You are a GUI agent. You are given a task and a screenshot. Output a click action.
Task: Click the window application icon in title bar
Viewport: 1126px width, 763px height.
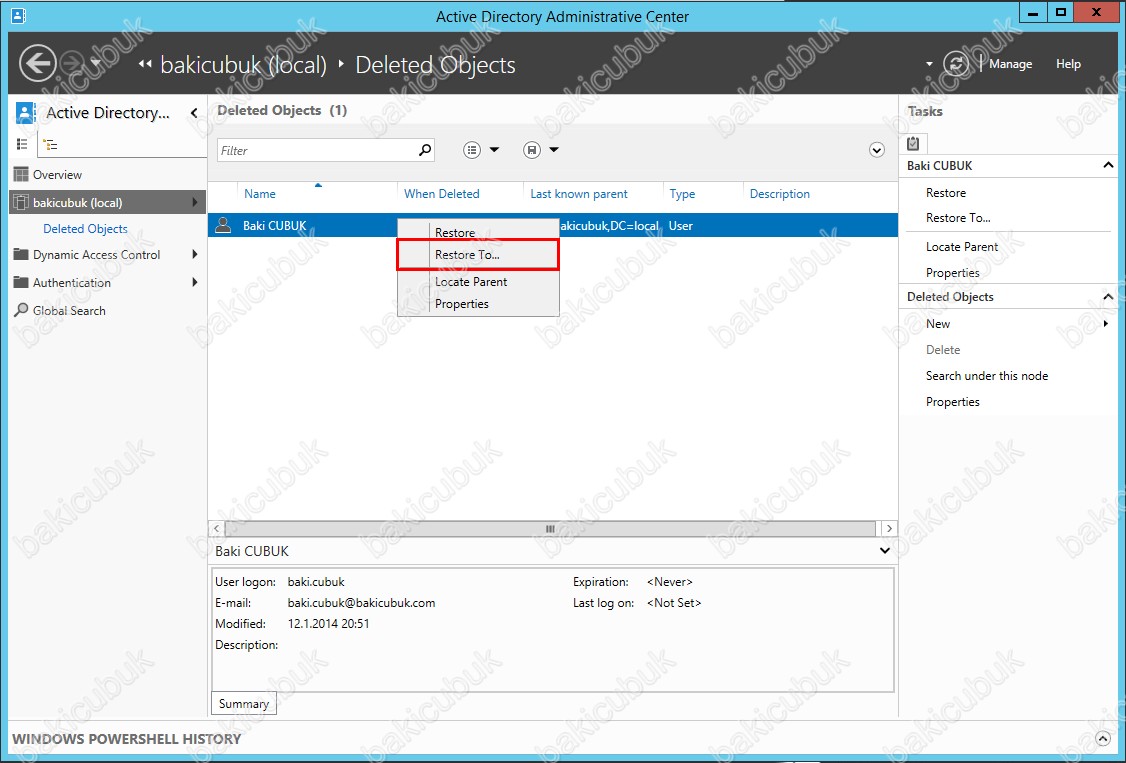(x=18, y=15)
